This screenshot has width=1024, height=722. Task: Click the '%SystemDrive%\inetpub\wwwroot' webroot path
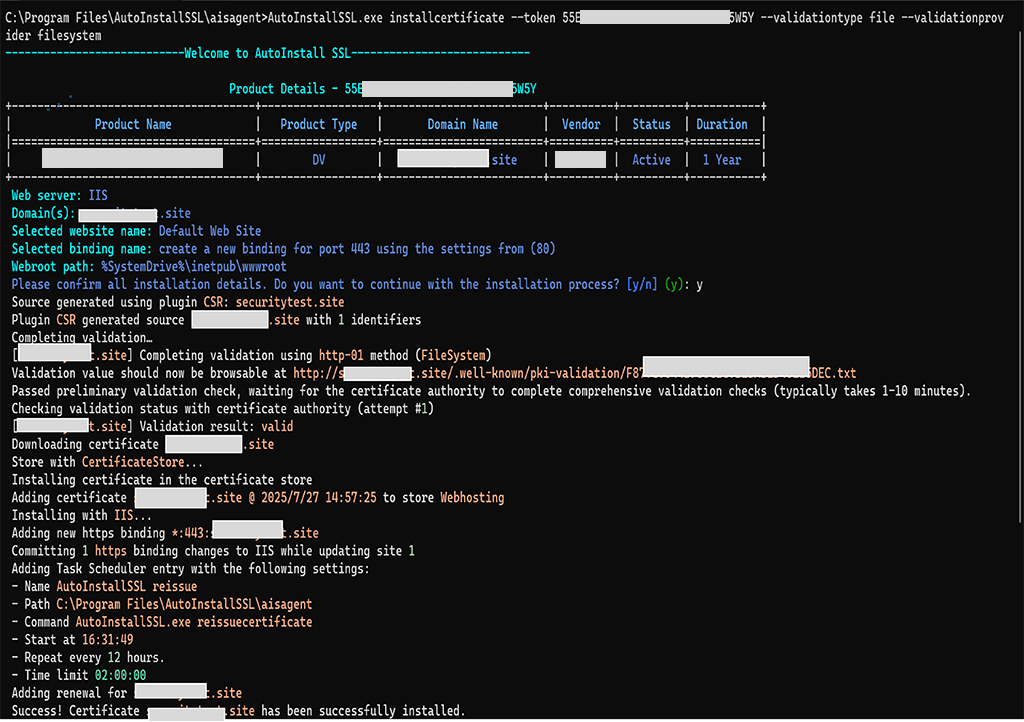pyautogui.click(x=193, y=266)
